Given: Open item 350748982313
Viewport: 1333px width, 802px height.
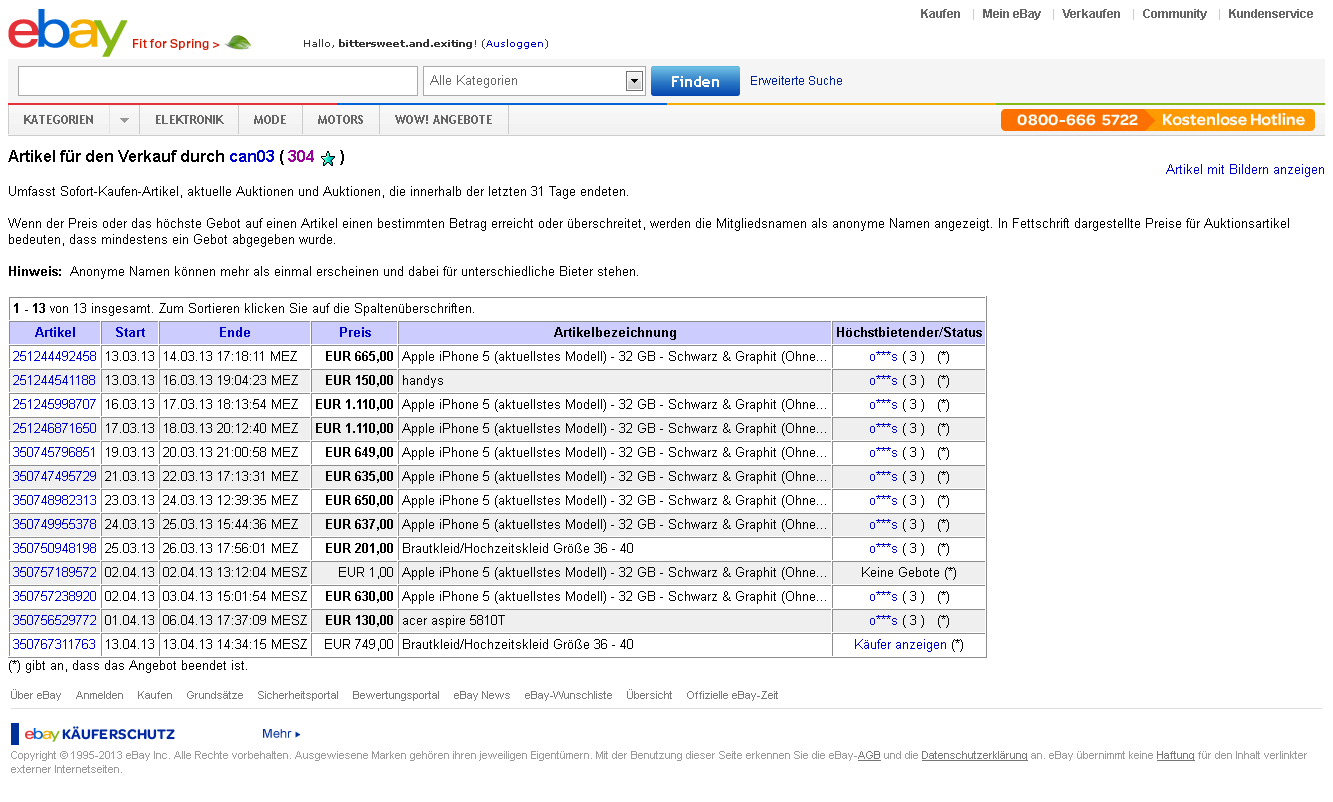Looking at the screenshot, I should point(55,501).
